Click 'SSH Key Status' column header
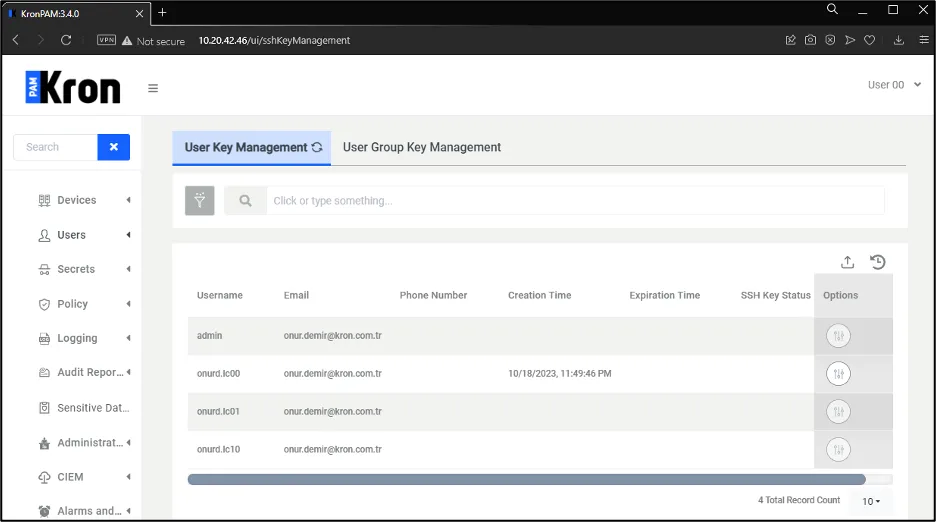 [775, 295]
